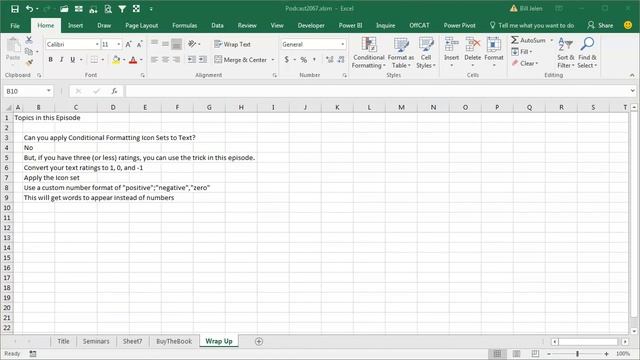The image size is (640, 360).
Task: Apply Percent Style formatting
Action: (304, 60)
